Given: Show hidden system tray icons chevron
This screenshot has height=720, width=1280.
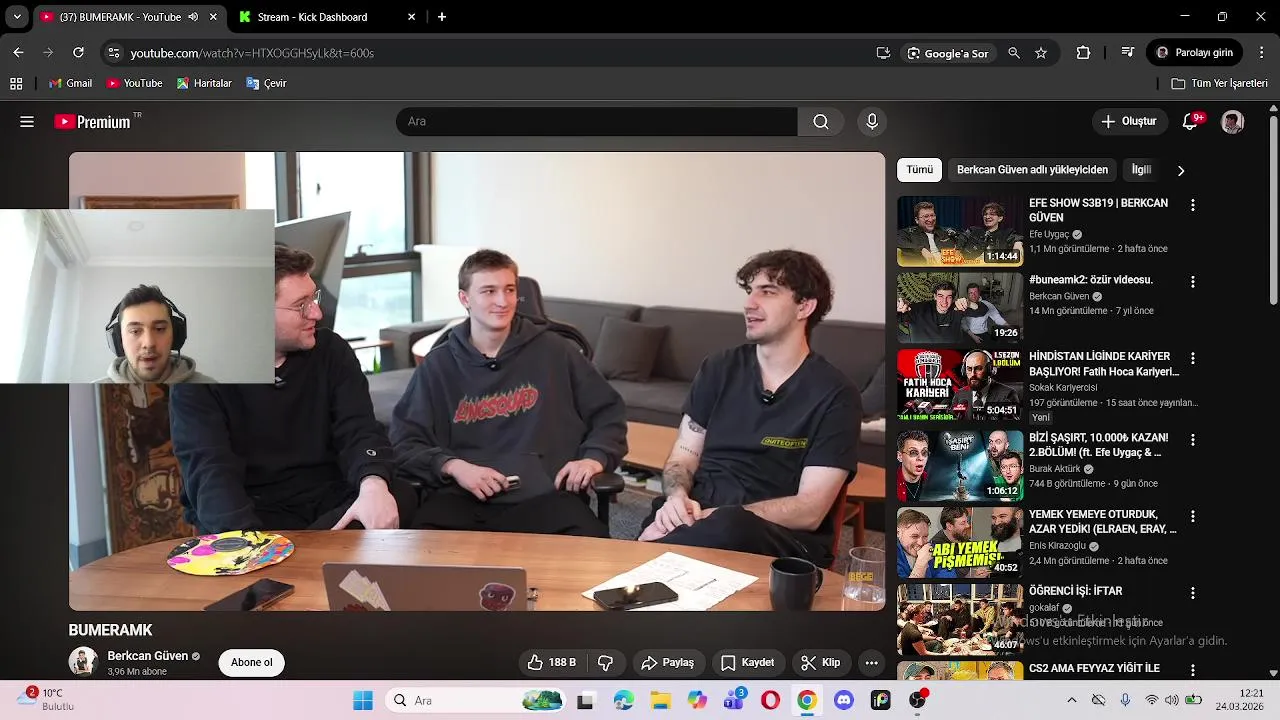Looking at the screenshot, I should coord(1071,700).
